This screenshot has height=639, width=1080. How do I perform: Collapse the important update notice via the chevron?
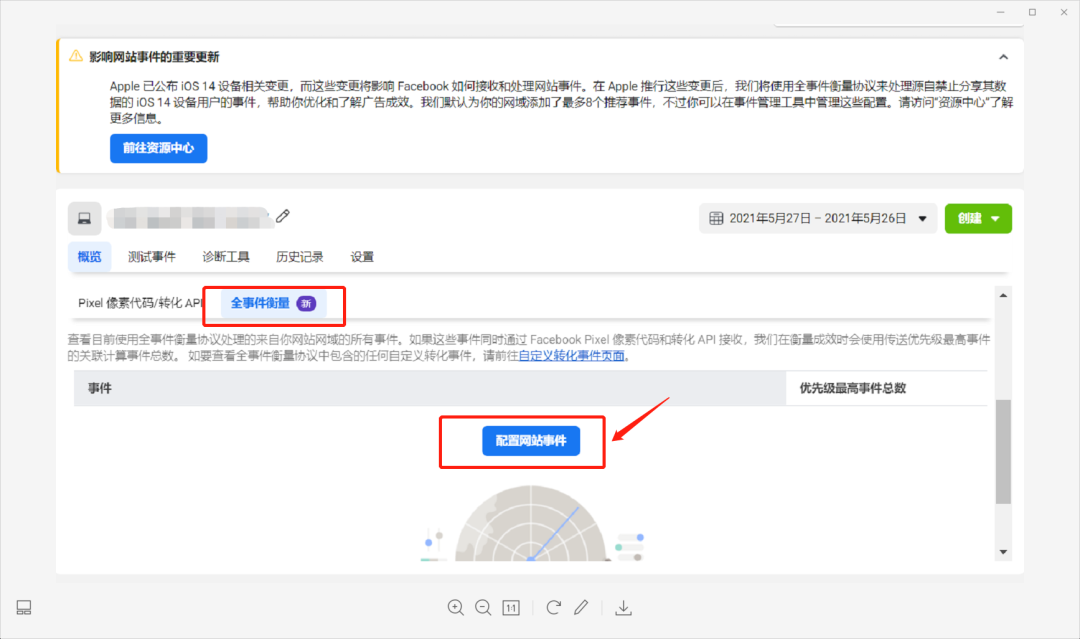pyautogui.click(x=1005, y=57)
